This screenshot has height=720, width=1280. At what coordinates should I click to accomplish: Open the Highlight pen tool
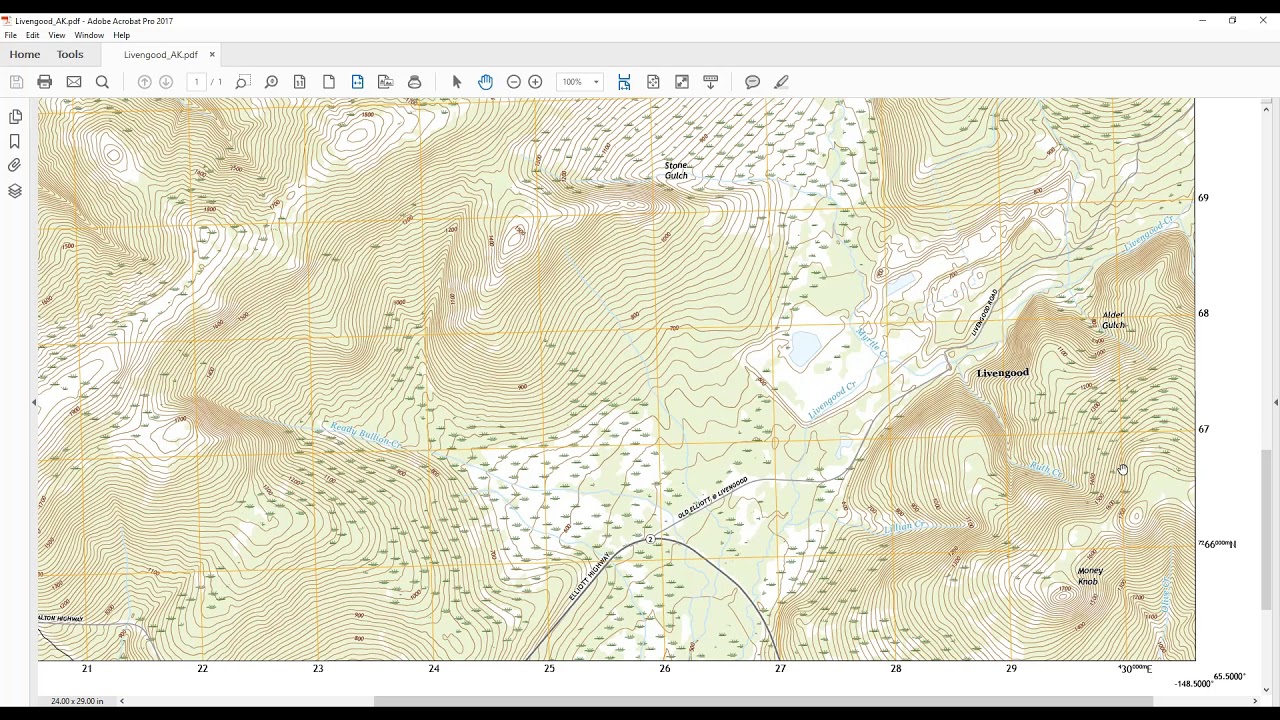(781, 82)
